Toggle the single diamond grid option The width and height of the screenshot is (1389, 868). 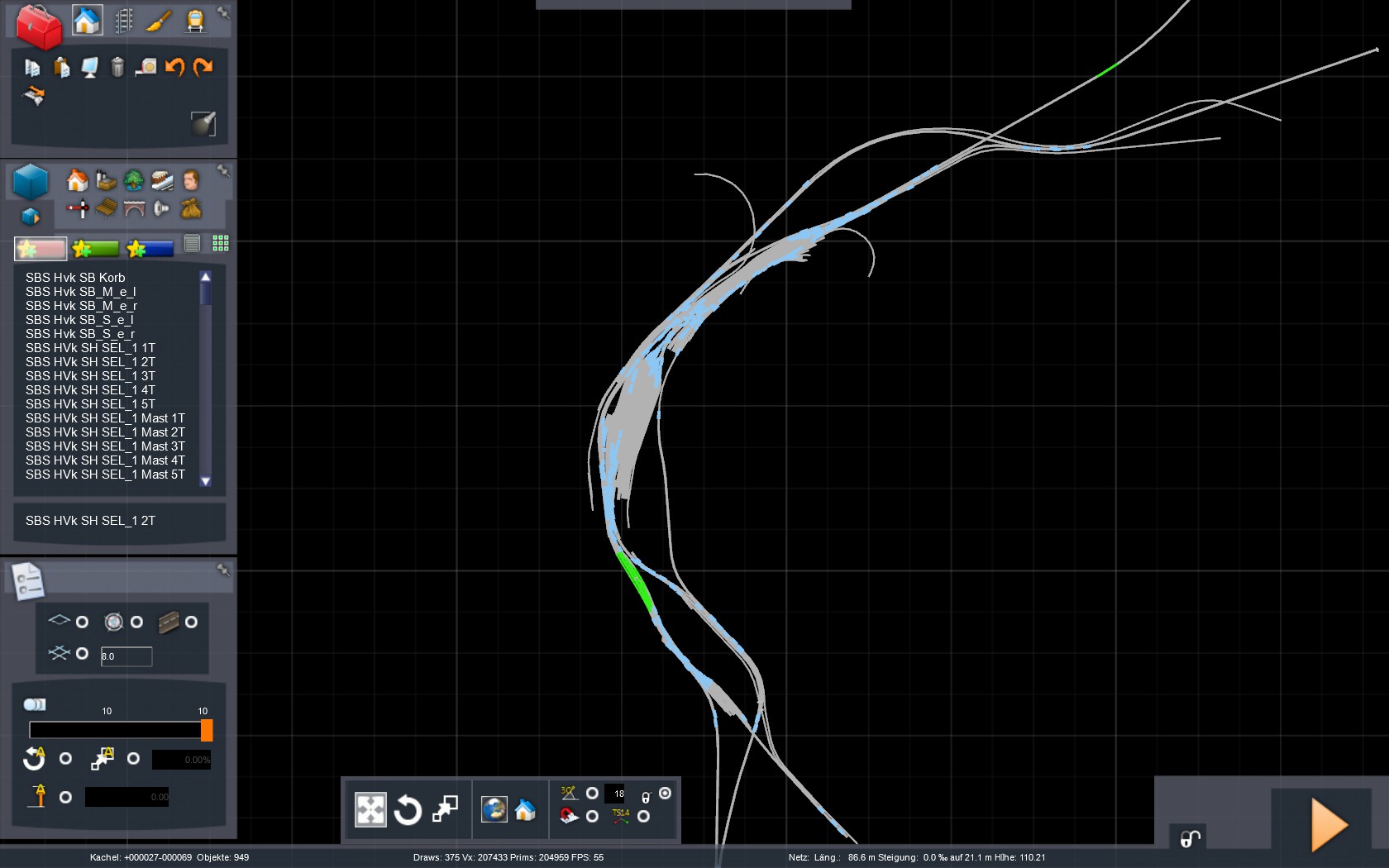[x=82, y=622]
